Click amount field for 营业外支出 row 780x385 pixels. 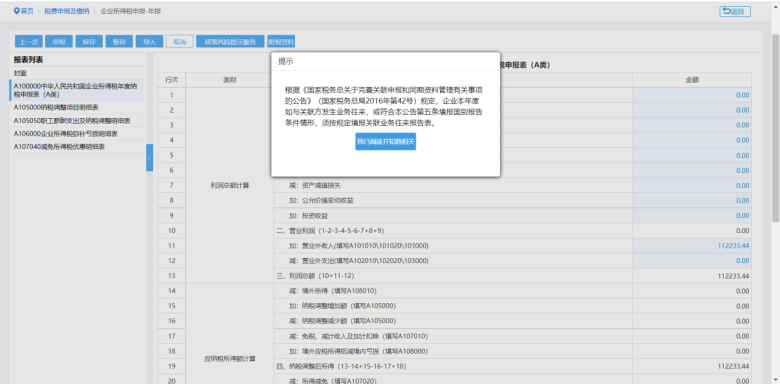692,261
